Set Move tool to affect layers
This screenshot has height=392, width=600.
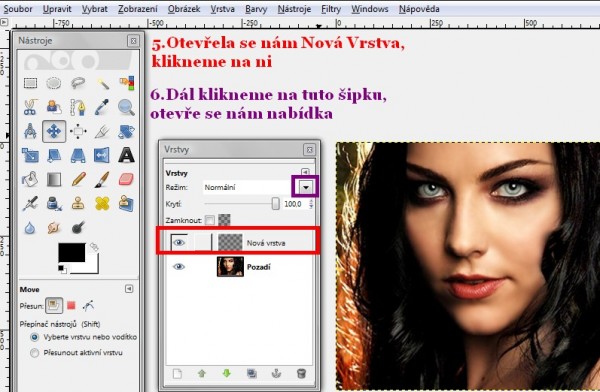[54, 305]
